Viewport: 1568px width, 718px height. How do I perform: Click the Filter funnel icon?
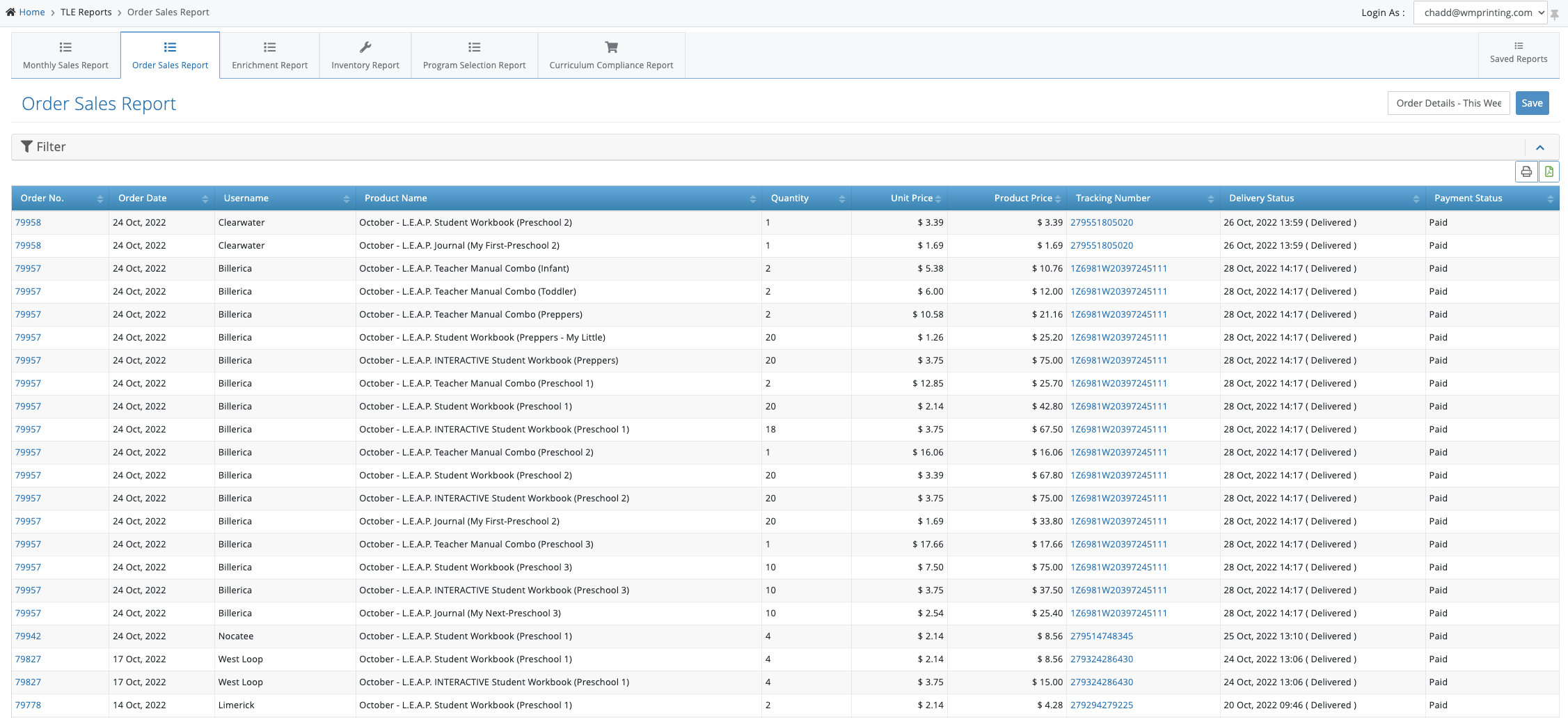[x=27, y=146]
